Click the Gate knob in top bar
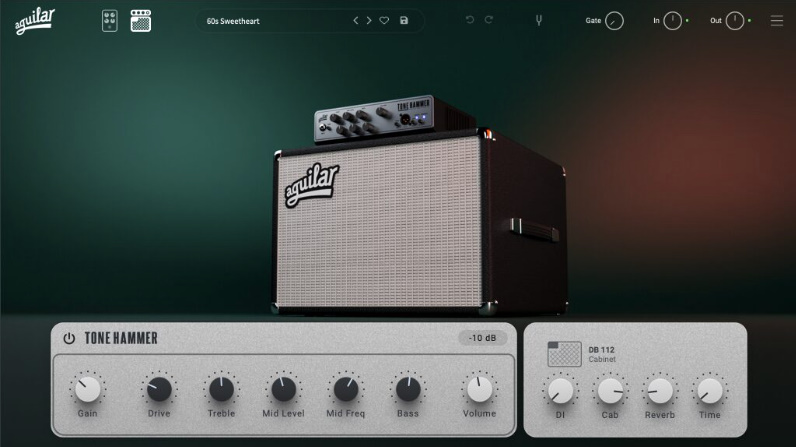The width and height of the screenshot is (796, 447). pos(614,21)
